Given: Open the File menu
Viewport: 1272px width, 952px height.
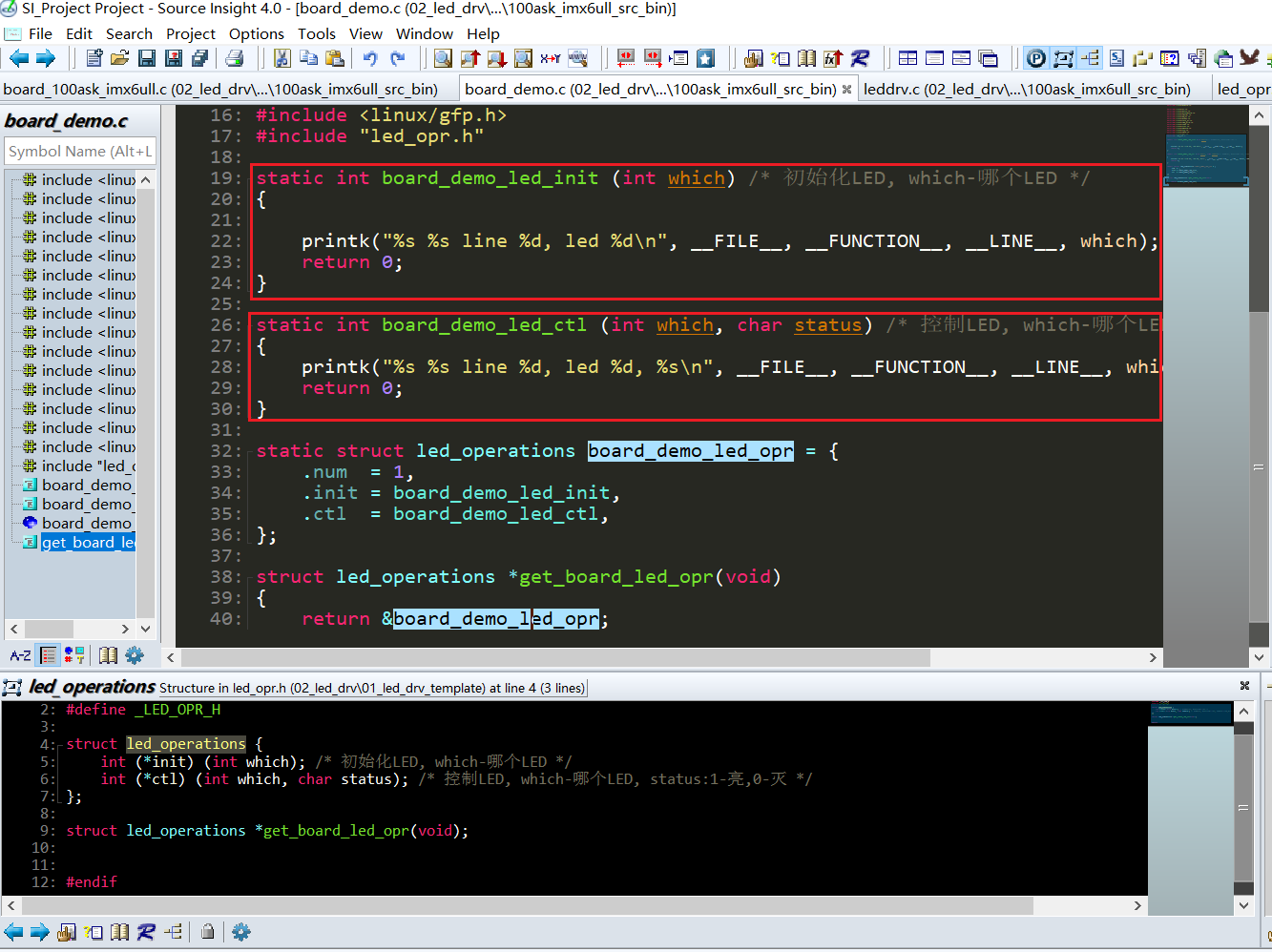Looking at the screenshot, I should (x=40, y=33).
